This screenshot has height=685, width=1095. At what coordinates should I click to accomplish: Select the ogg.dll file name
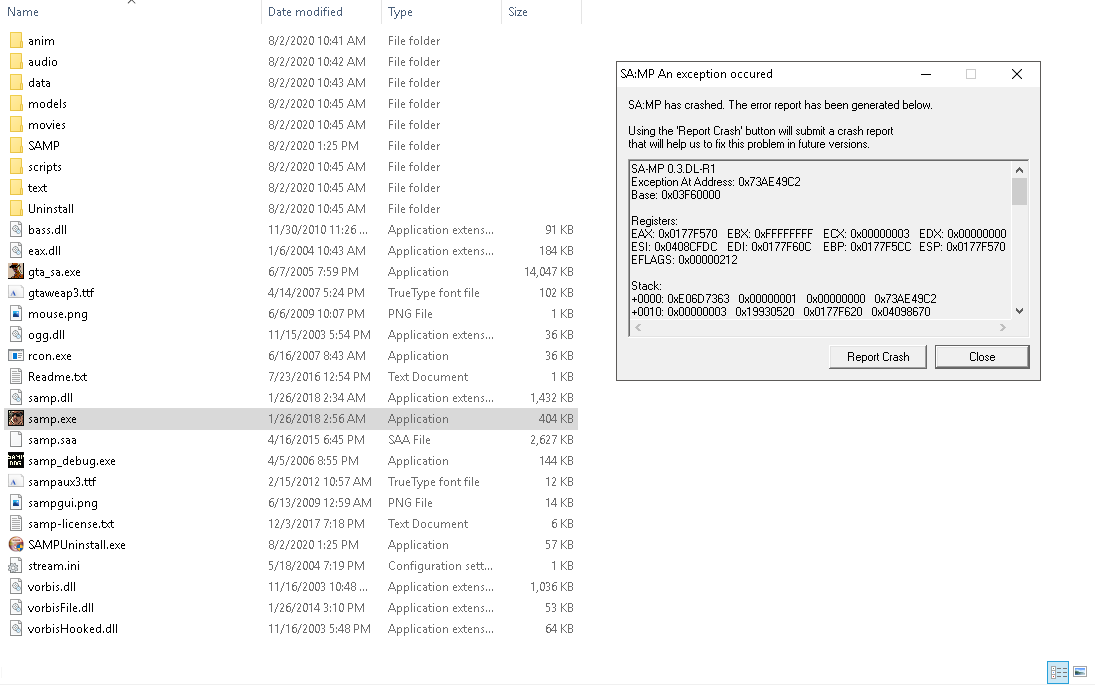click(46, 334)
